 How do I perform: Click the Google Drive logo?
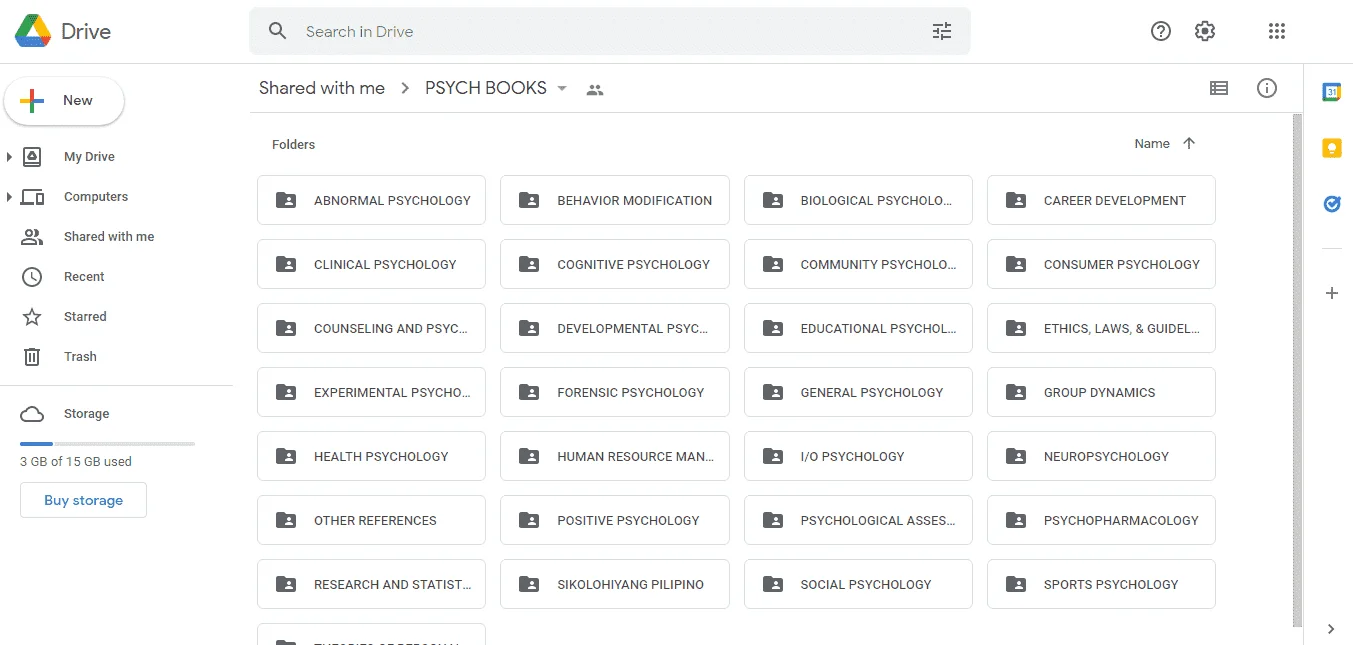coord(33,31)
